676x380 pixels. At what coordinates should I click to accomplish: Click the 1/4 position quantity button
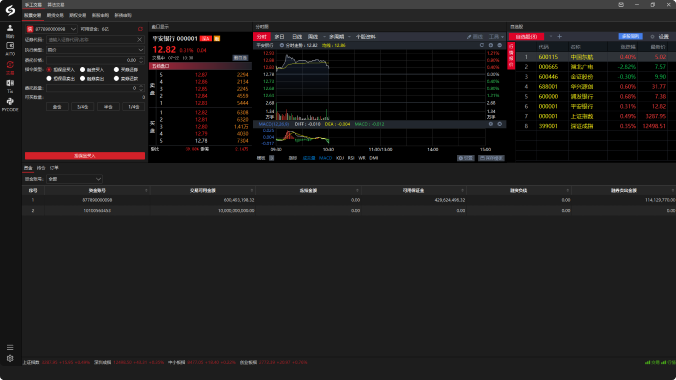tap(134, 107)
